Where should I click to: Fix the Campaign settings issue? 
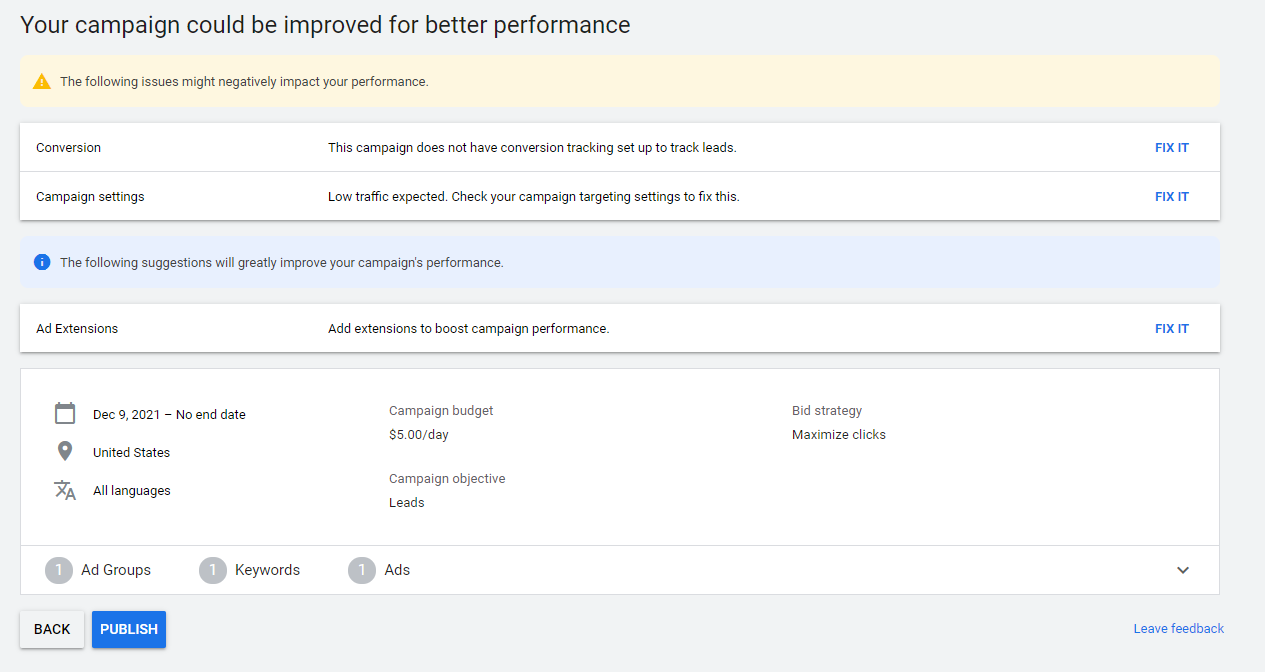click(1171, 197)
